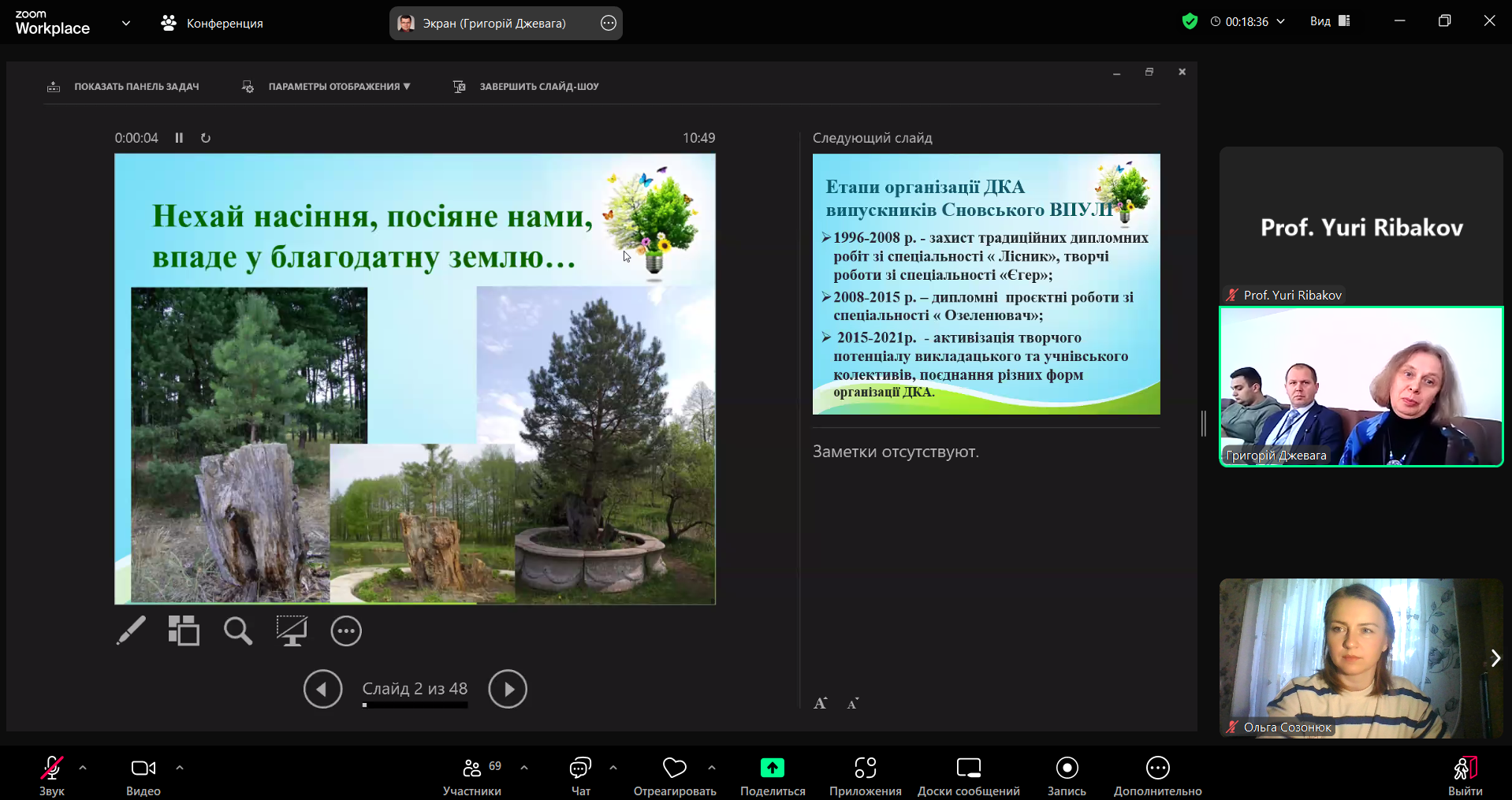Select the zoom into slide magnifier
Viewport: 1512px width, 800px height.
pyautogui.click(x=238, y=631)
